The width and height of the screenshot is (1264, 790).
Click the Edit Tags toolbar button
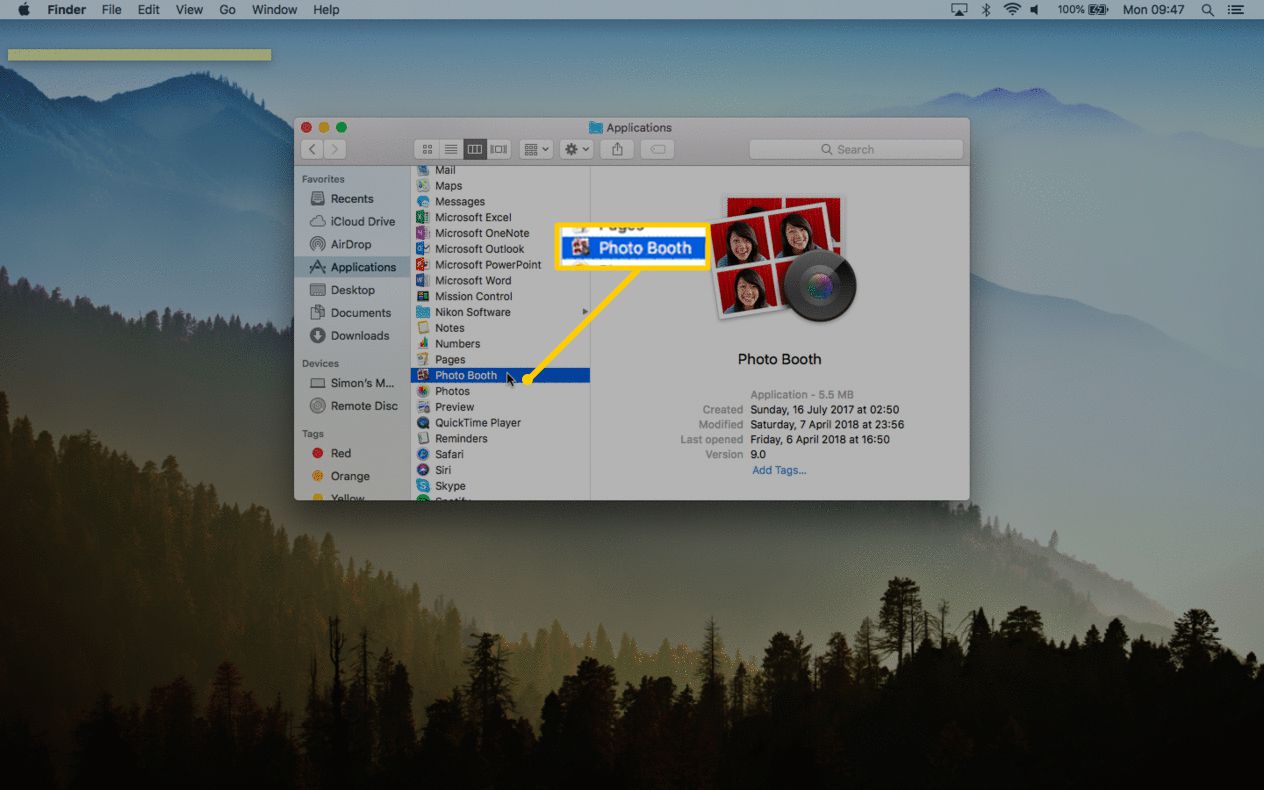[656, 149]
